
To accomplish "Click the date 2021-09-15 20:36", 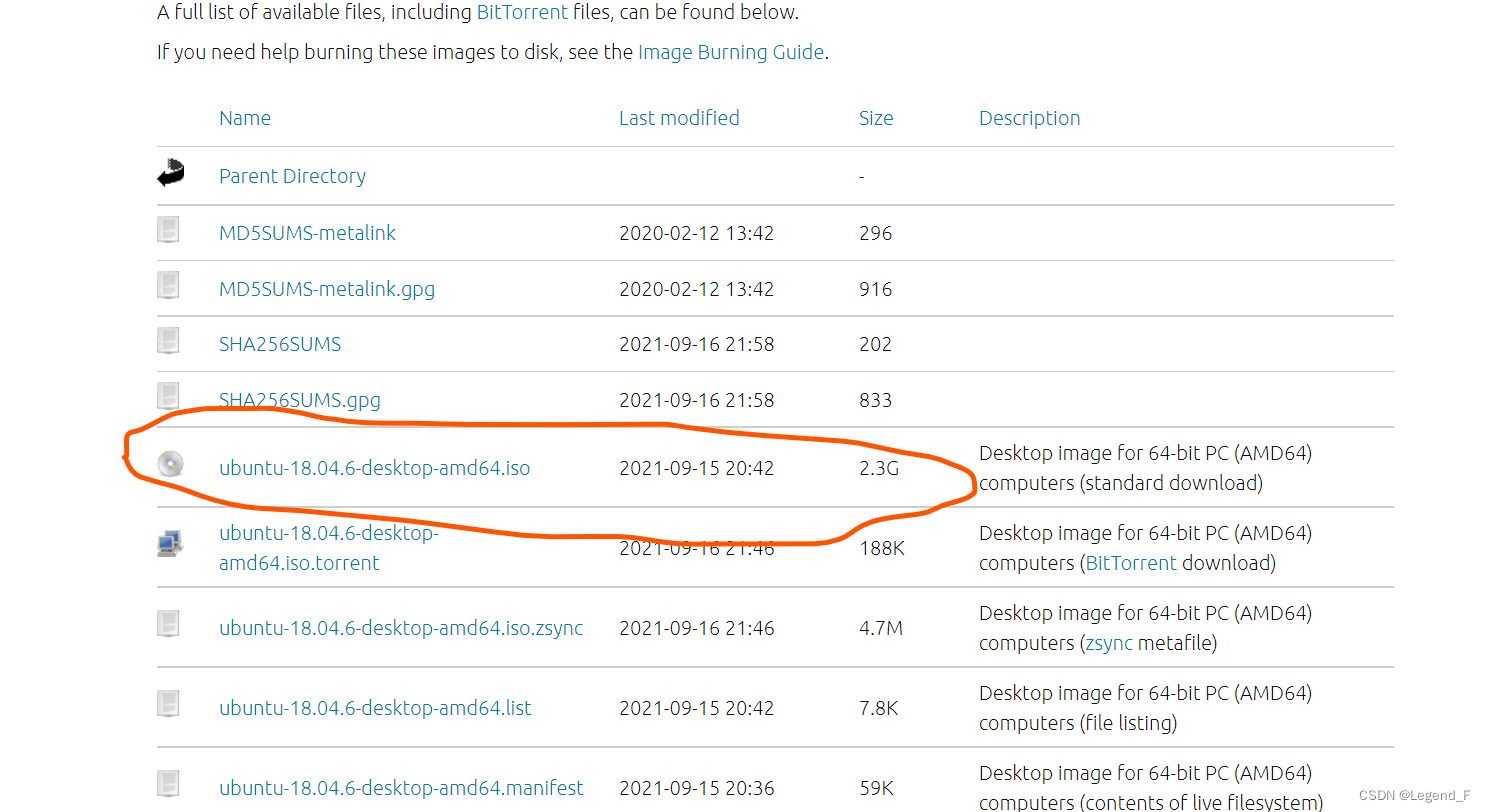I will pyautogui.click(x=697, y=788).
